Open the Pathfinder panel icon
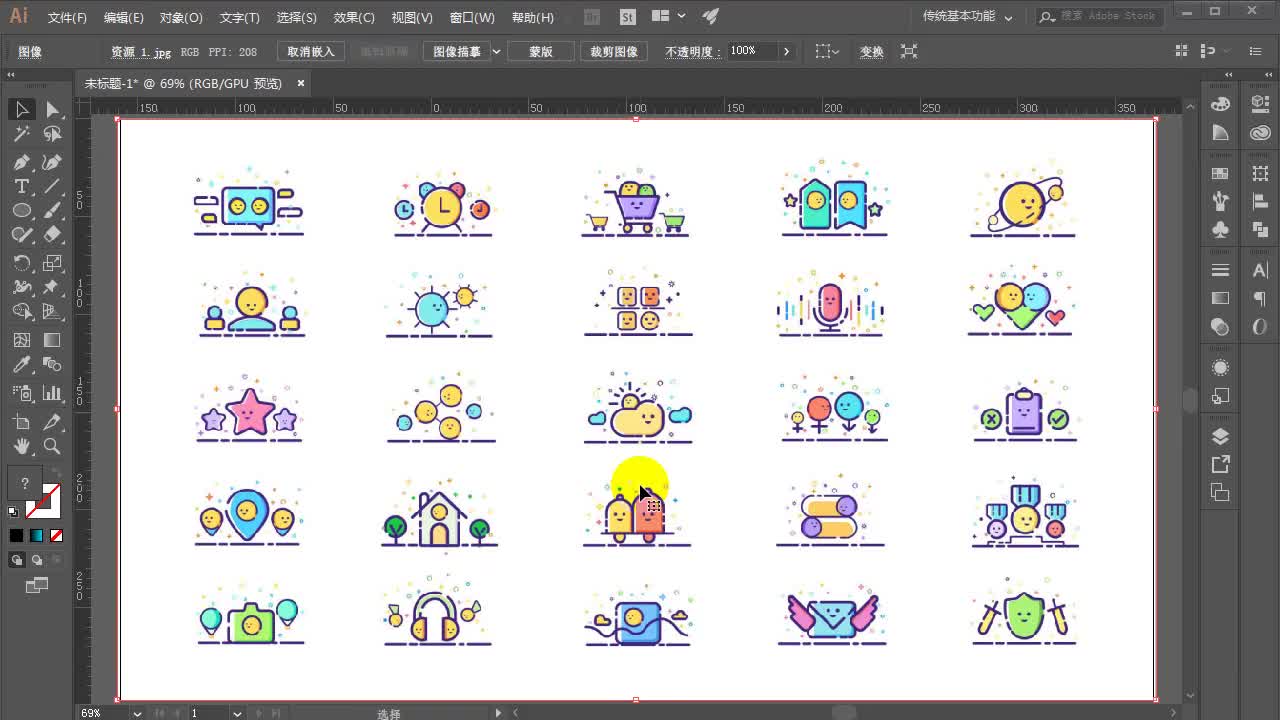Image resolution: width=1280 pixels, height=720 pixels. click(1259, 229)
